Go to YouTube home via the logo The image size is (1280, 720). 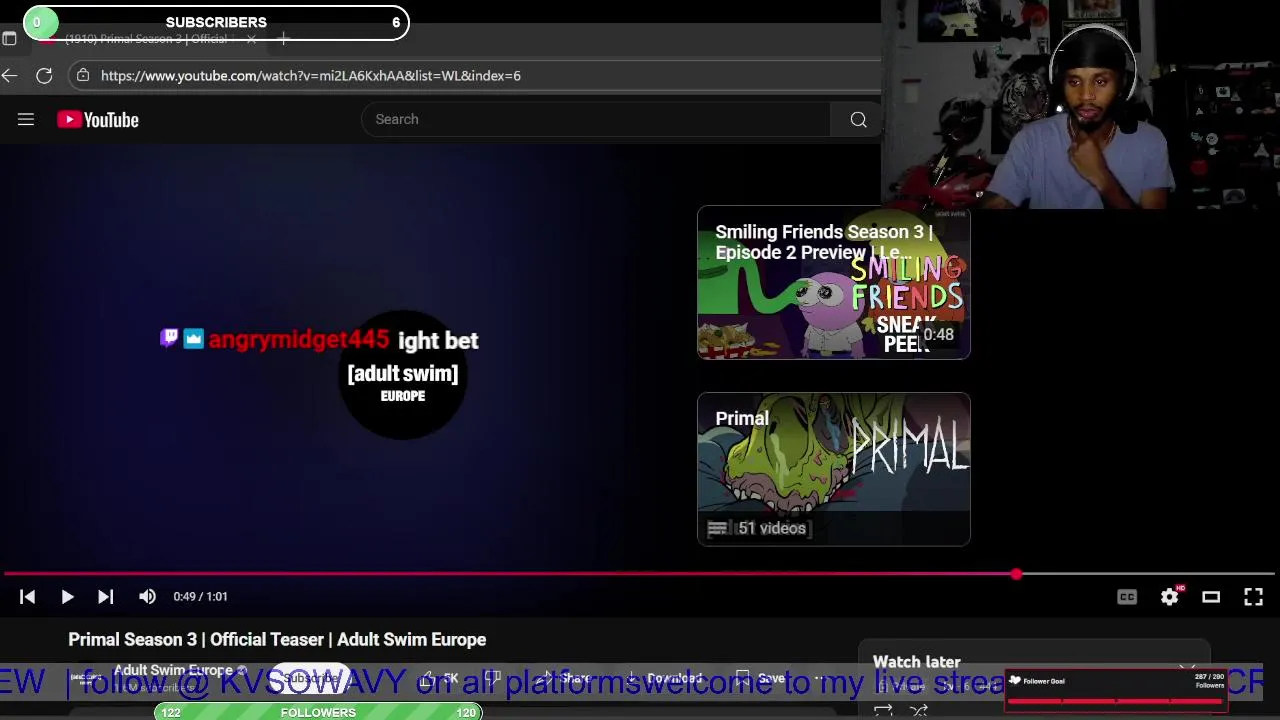click(x=98, y=120)
